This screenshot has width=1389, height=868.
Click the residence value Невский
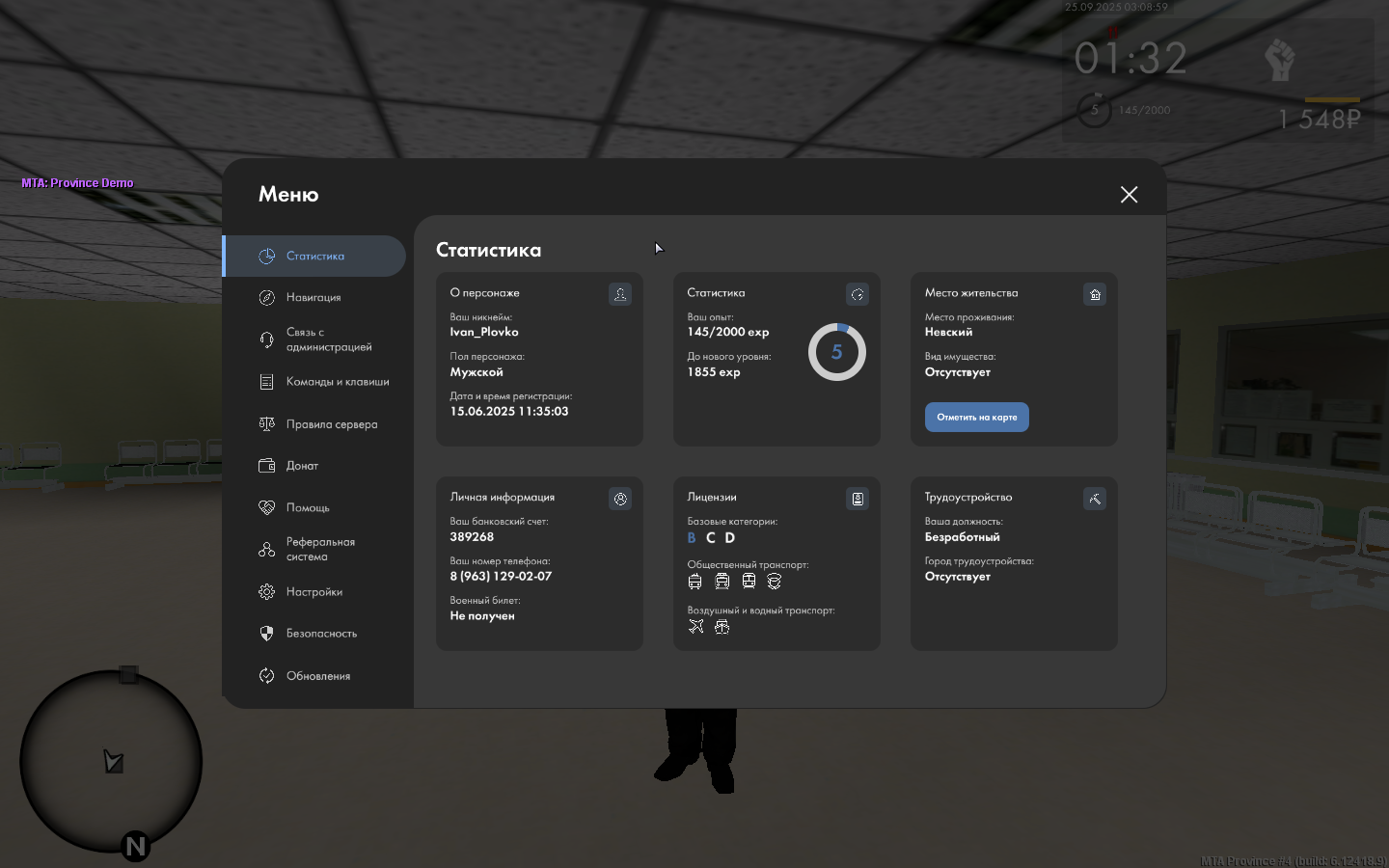(x=949, y=332)
